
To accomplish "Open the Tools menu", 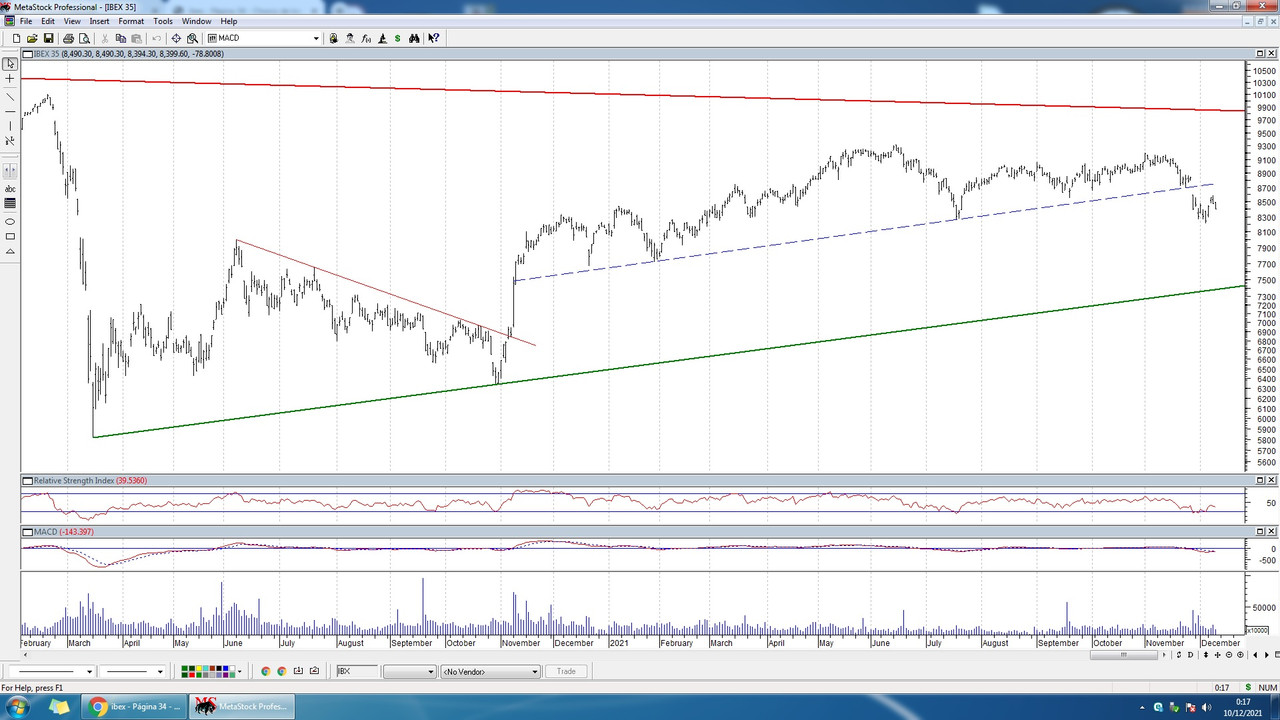I will click(x=163, y=21).
